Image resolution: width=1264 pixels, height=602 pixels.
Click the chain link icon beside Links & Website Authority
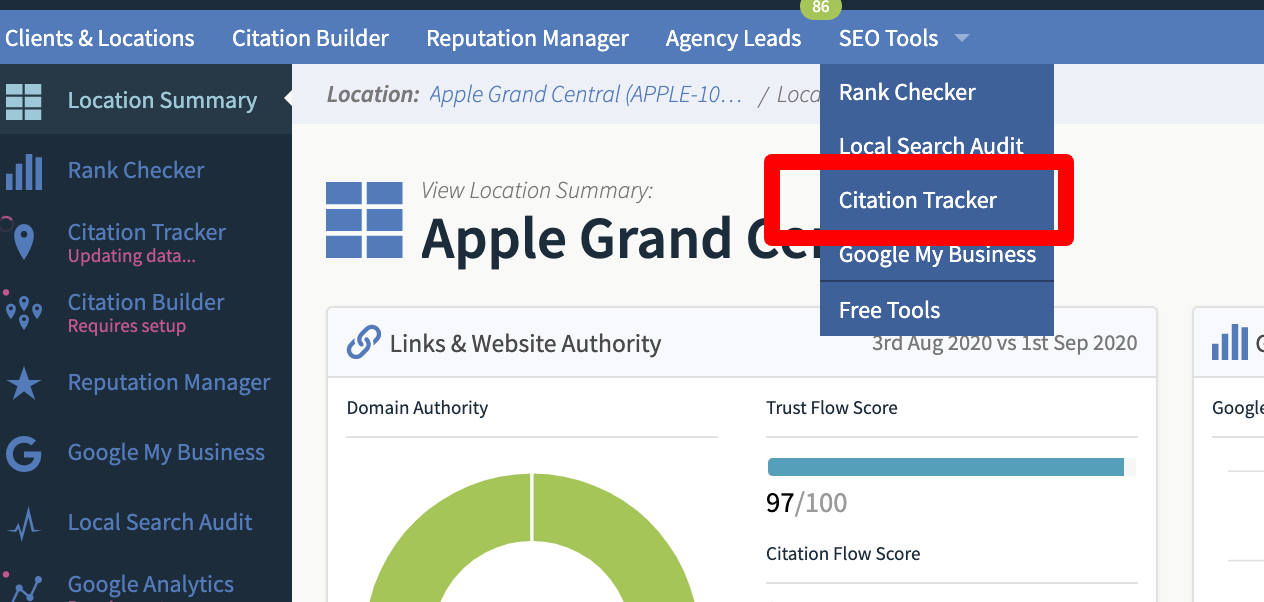363,343
